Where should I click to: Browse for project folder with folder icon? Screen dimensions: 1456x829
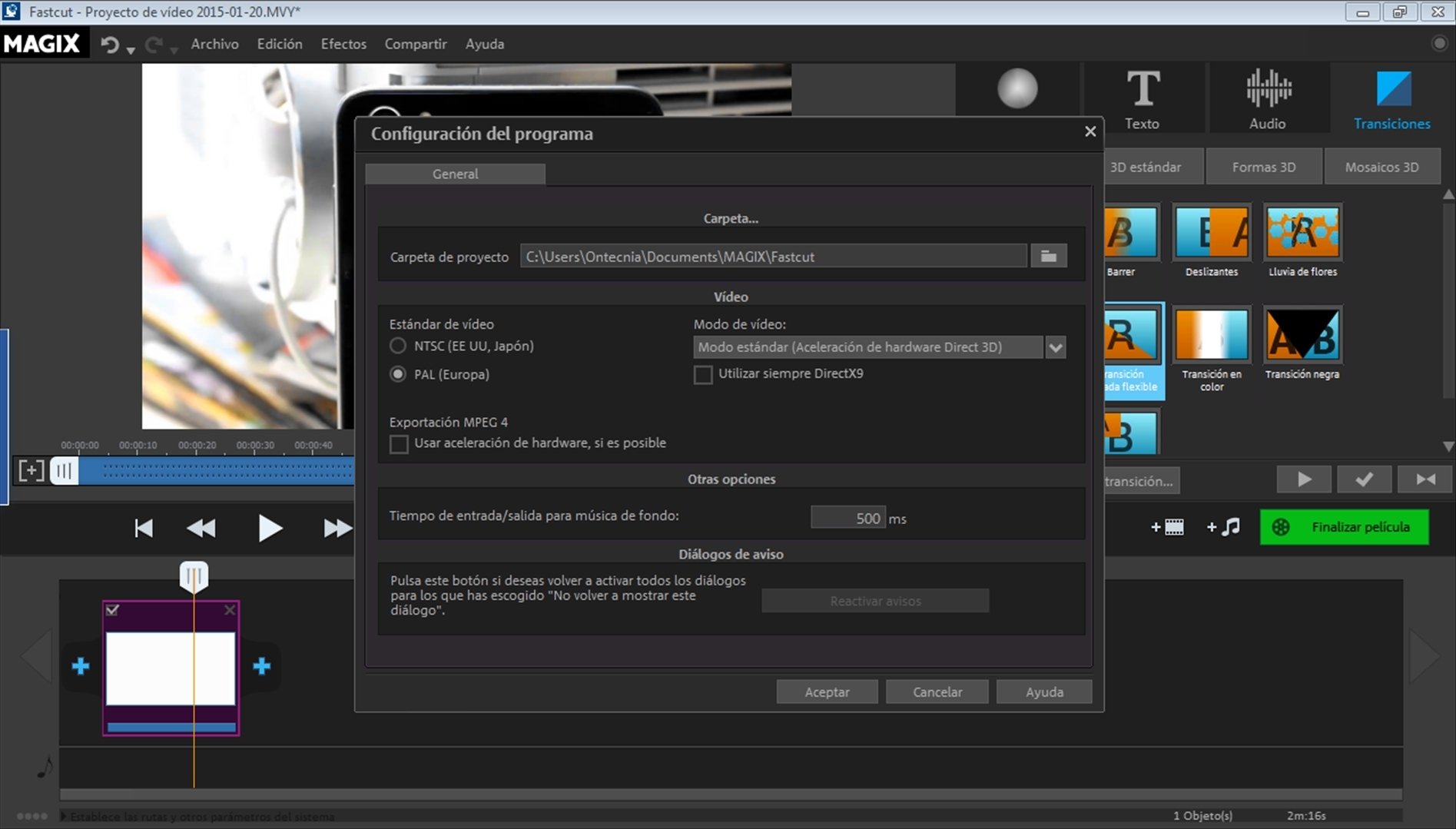point(1048,257)
